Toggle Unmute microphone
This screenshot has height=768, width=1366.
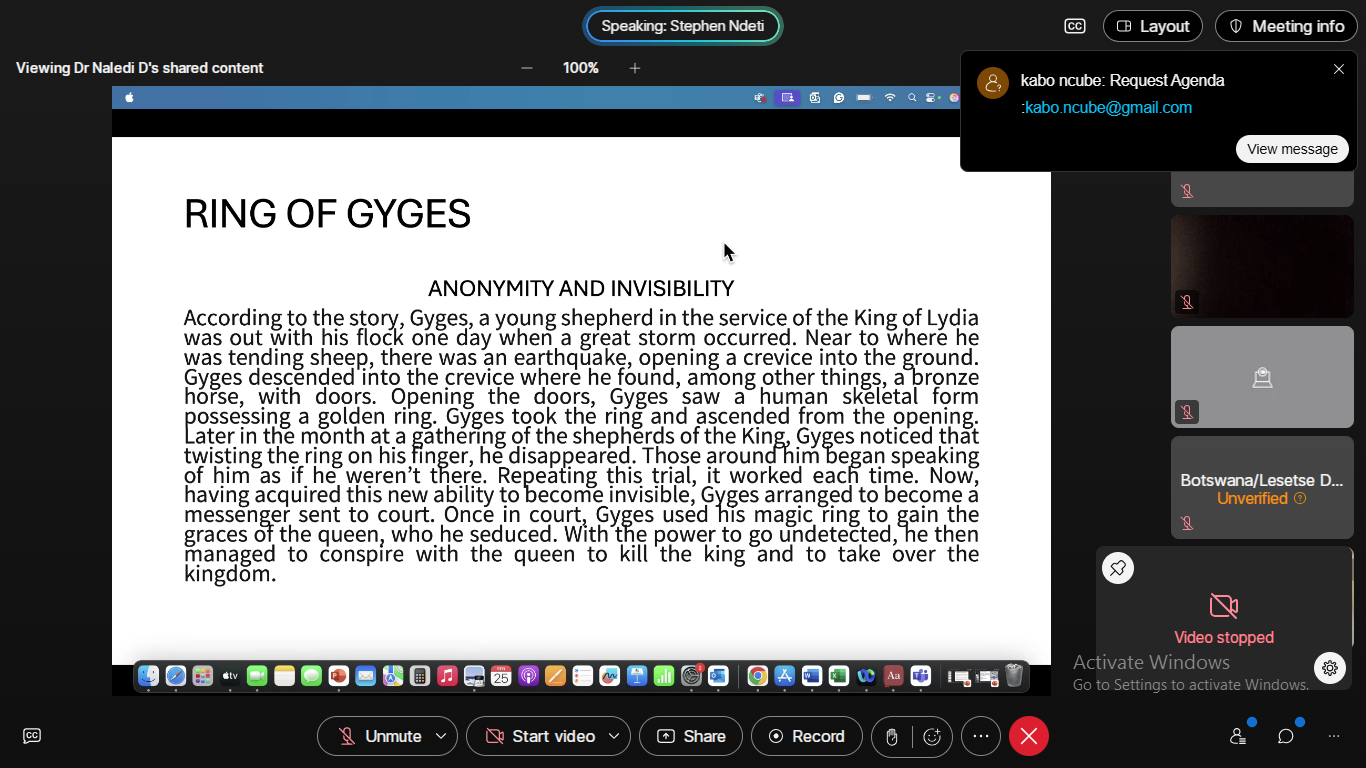click(x=378, y=737)
